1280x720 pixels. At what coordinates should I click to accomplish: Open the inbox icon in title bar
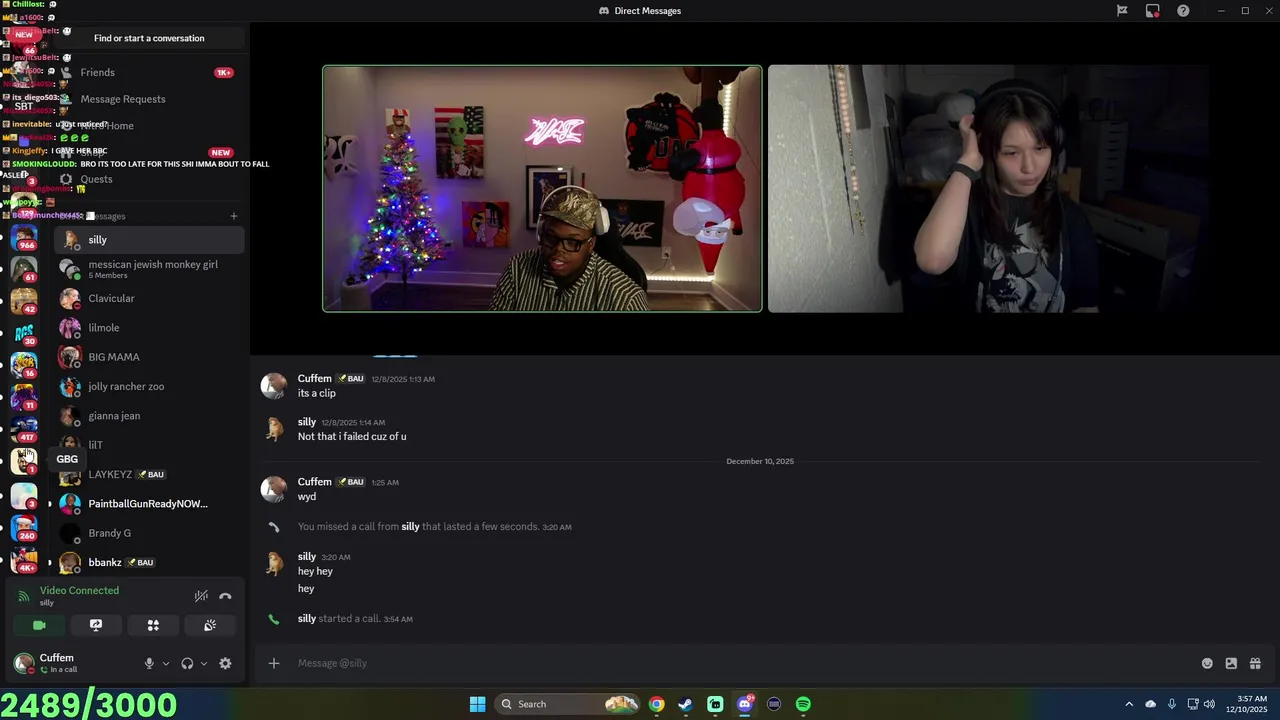[1153, 11]
